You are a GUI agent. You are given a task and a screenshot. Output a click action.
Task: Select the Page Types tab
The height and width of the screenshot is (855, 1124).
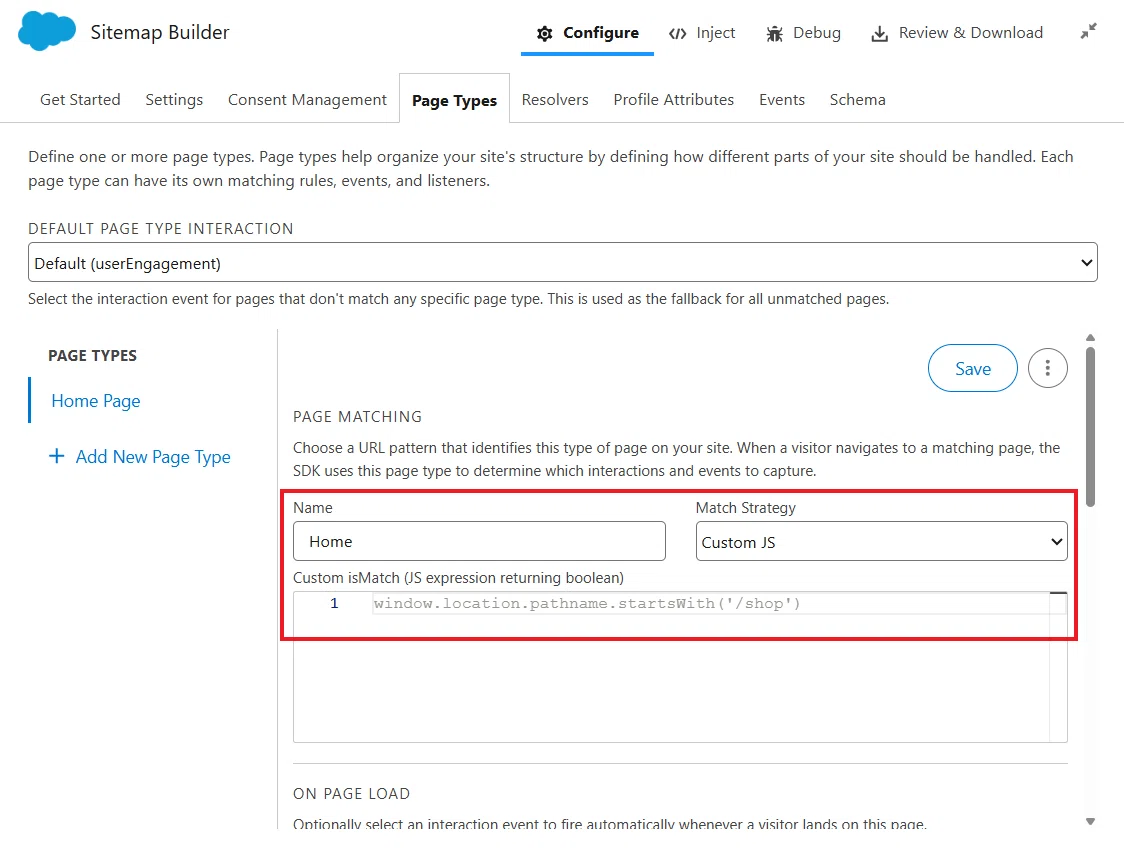[x=454, y=100]
